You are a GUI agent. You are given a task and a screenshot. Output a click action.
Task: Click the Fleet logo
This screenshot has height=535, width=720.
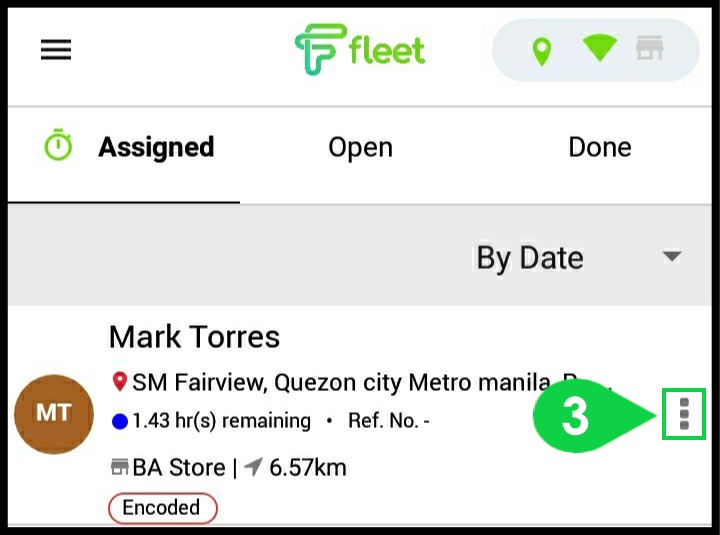[x=360, y=50]
